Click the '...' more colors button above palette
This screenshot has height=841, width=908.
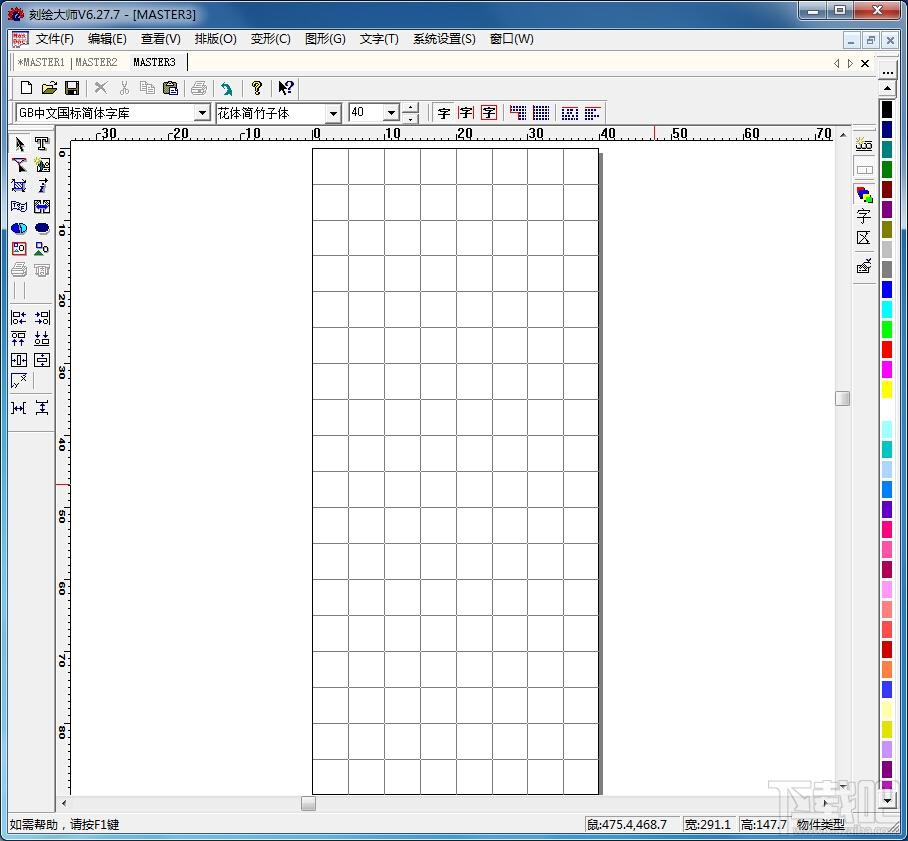click(887, 71)
